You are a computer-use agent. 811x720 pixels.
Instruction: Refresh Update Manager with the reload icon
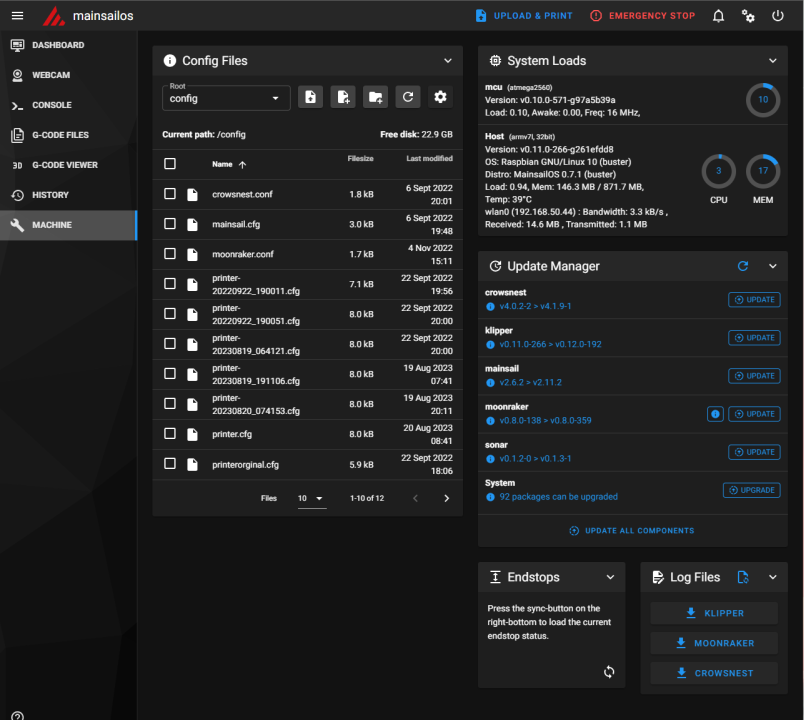click(743, 266)
